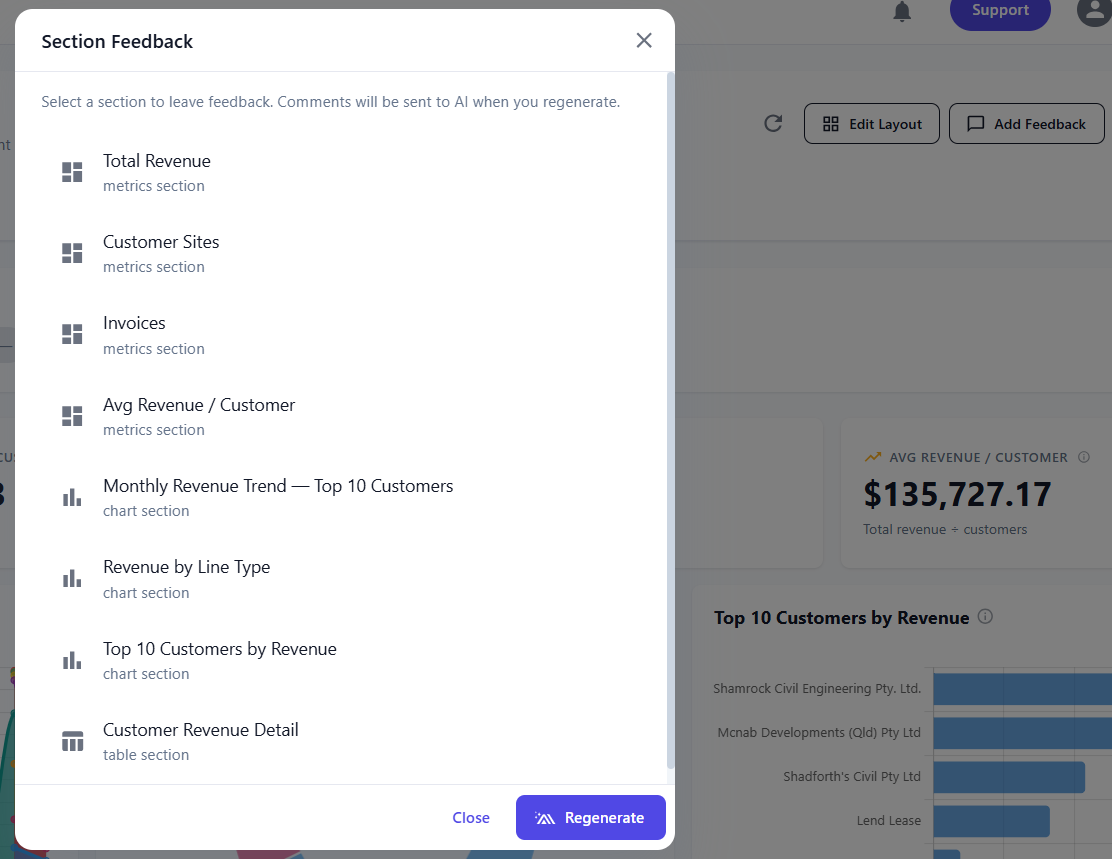The width and height of the screenshot is (1112, 859).
Task: Click the bar chart icon beside Revenue by Line Type
Action: [x=72, y=578]
